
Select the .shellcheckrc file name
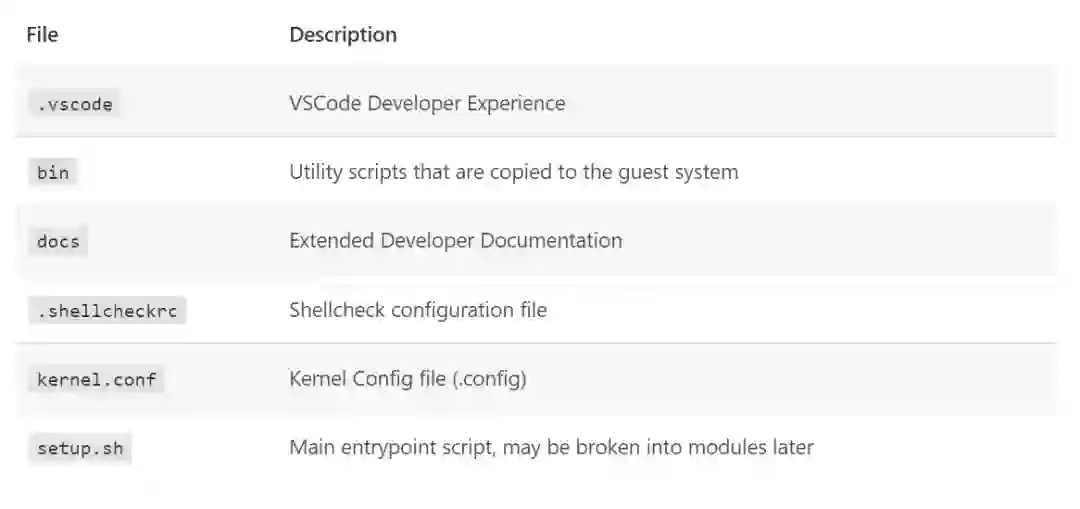click(x=107, y=311)
